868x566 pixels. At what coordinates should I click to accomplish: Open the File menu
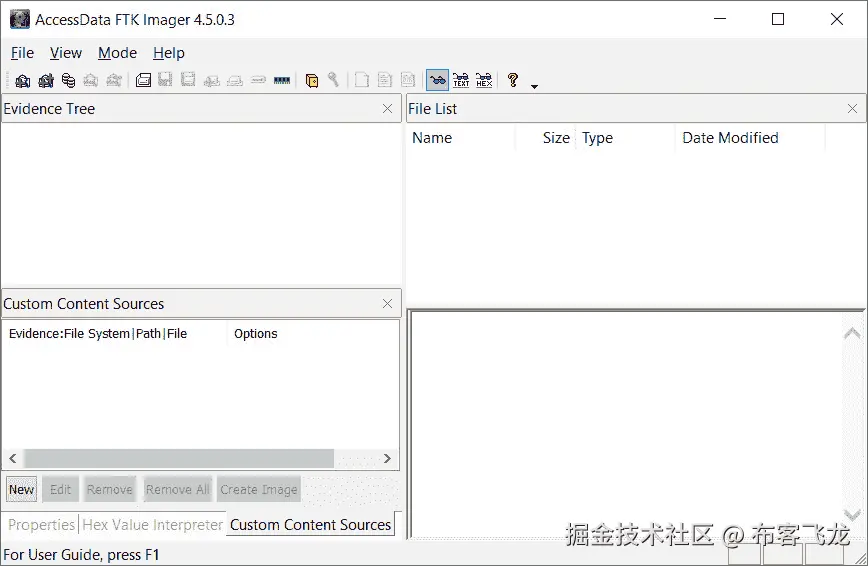22,53
